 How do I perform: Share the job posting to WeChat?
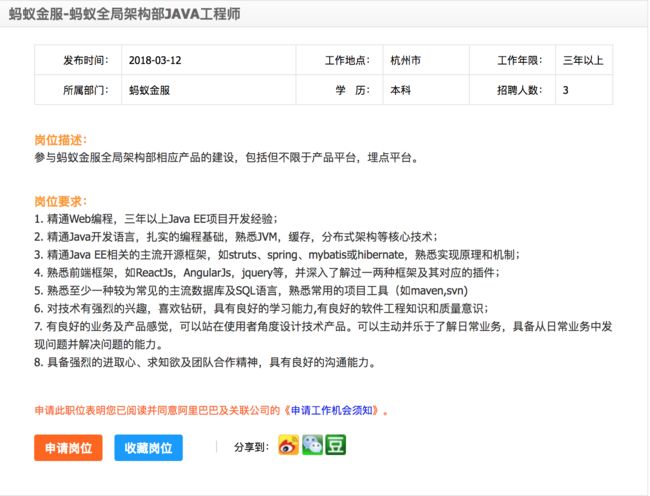[312, 445]
